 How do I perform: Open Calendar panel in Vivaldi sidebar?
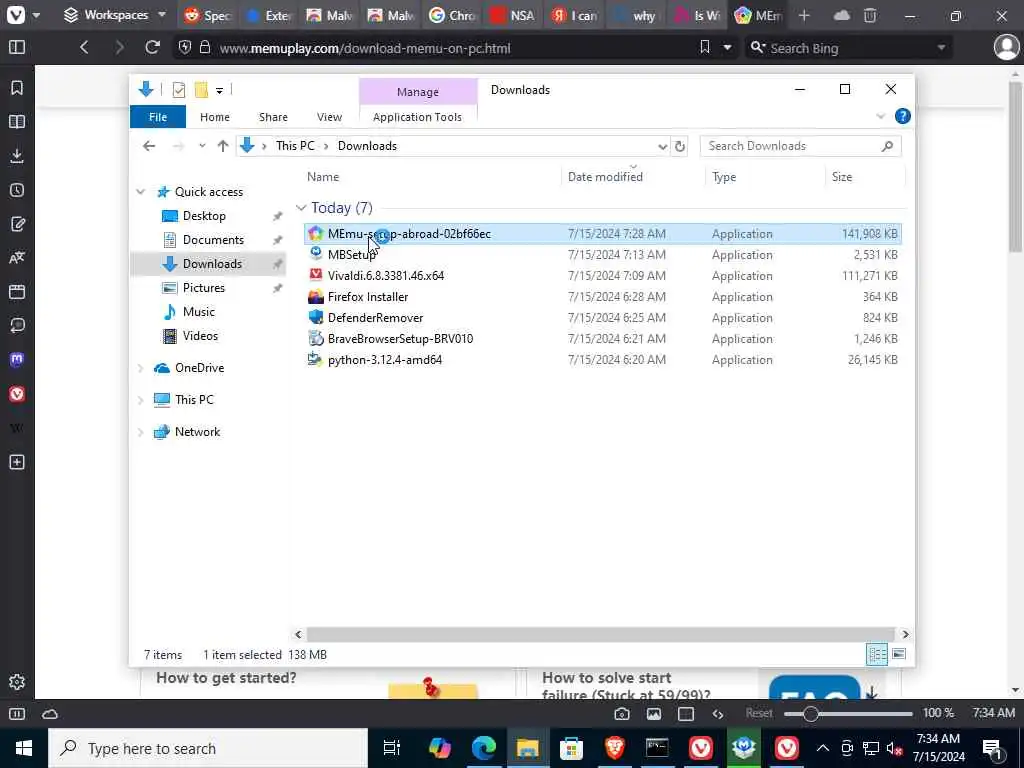click(17, 291)
